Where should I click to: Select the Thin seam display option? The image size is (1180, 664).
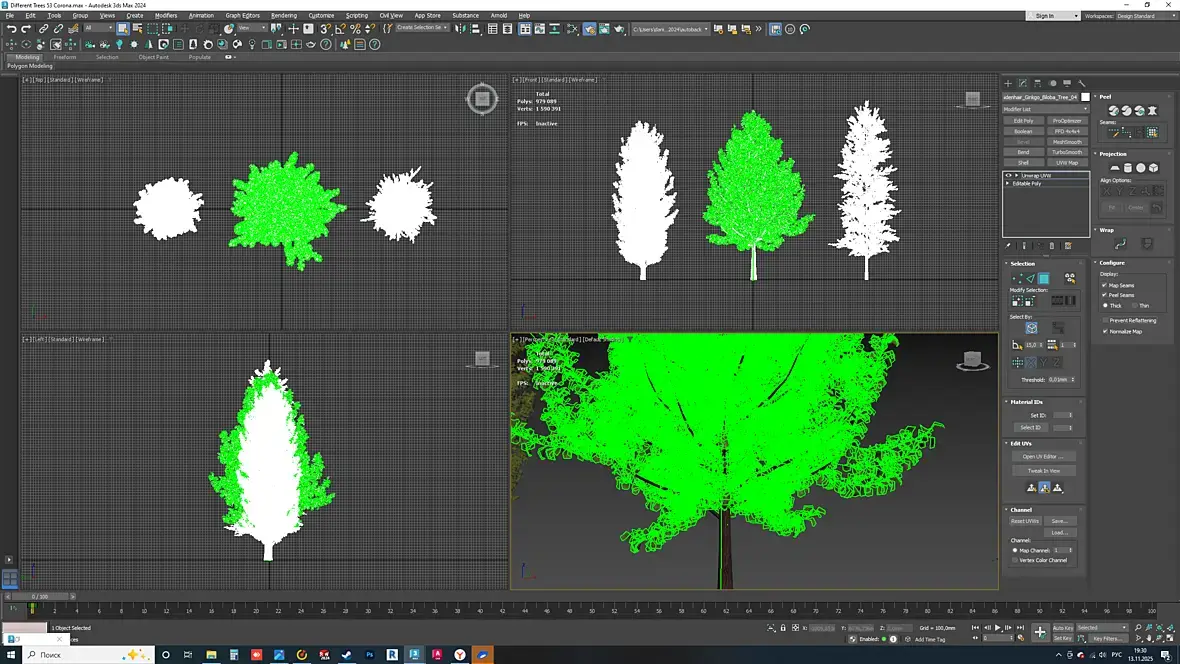click(1135, 305)
